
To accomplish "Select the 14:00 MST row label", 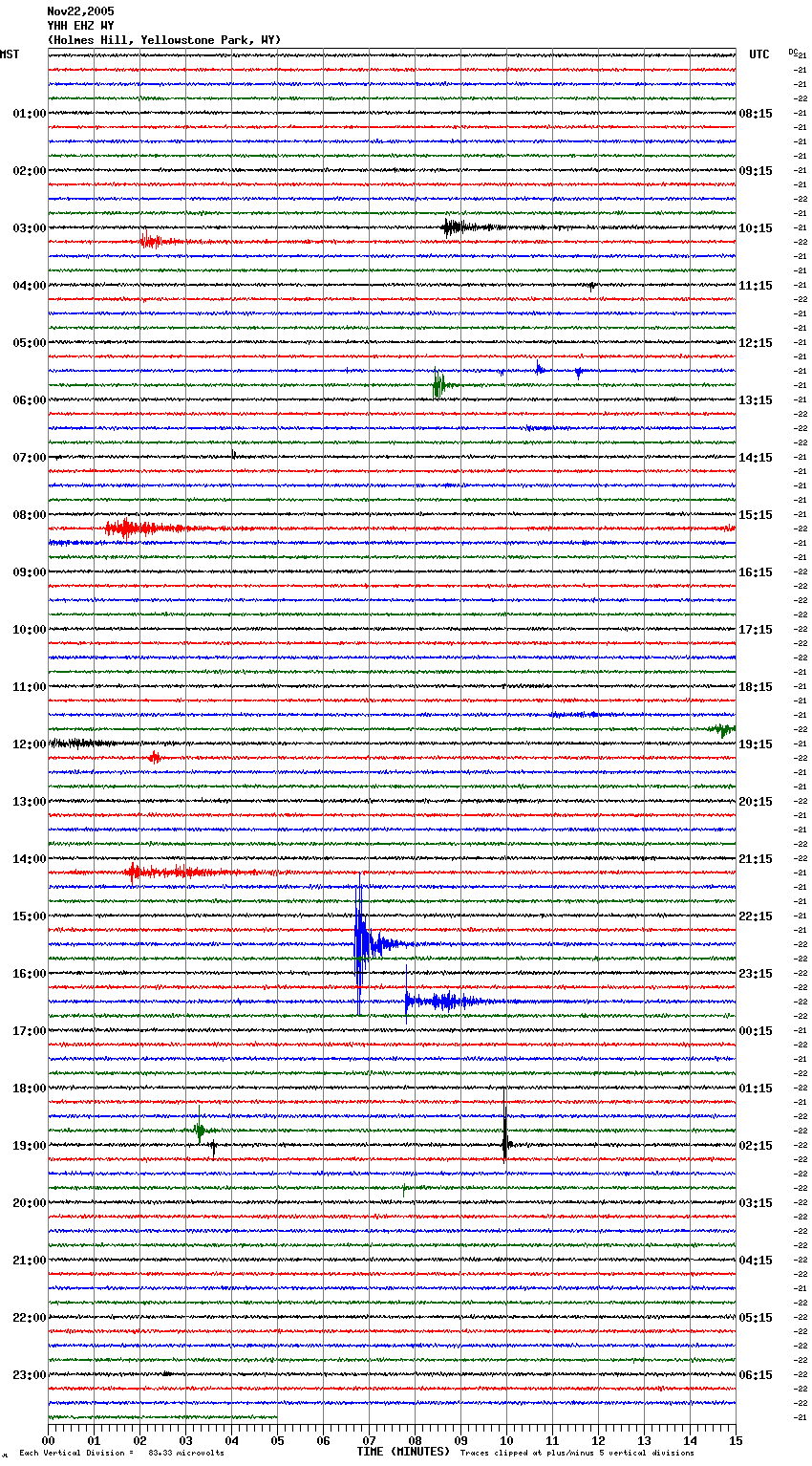I will point(29,859).
